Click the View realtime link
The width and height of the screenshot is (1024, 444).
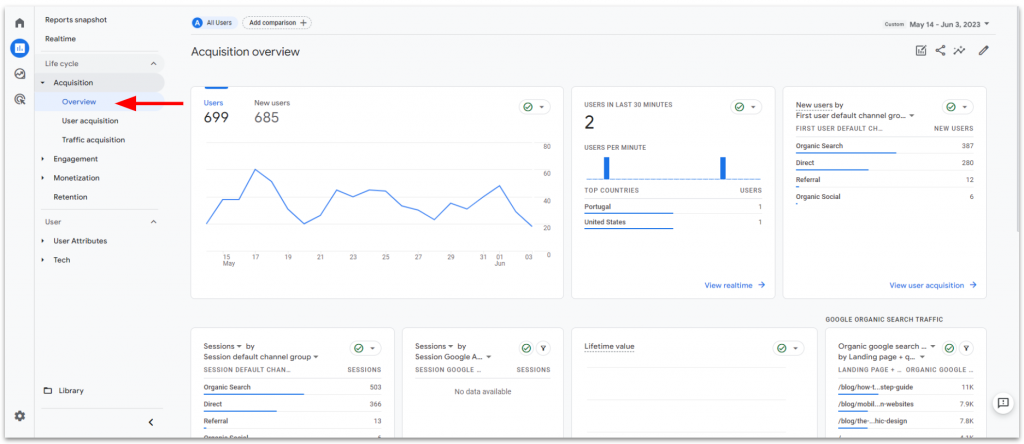pyautogui.click(x=734, y=285)
